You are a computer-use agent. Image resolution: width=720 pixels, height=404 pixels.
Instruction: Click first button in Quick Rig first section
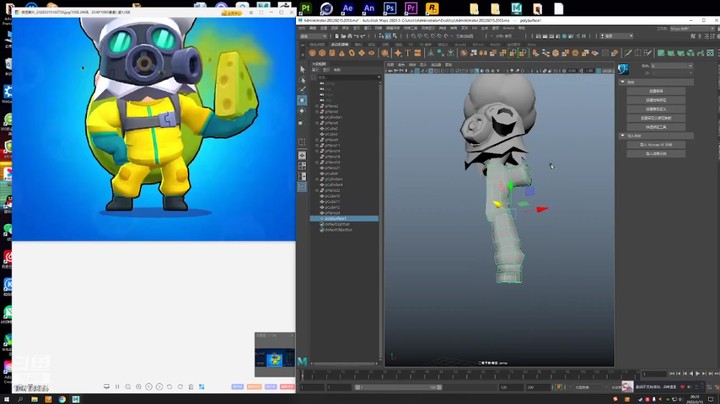(x=656, y=91)
